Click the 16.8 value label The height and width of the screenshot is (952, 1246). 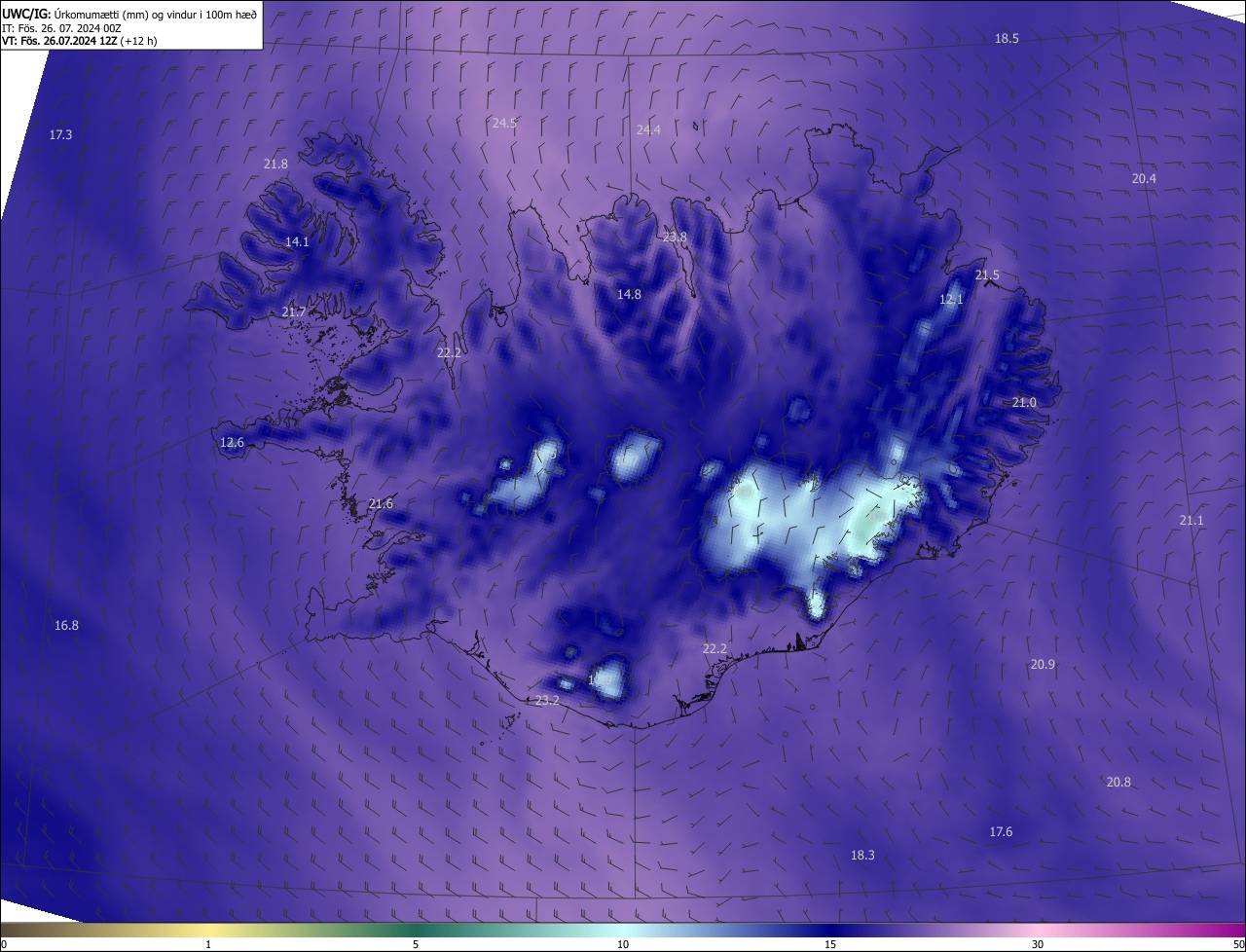tap(66, 625)
